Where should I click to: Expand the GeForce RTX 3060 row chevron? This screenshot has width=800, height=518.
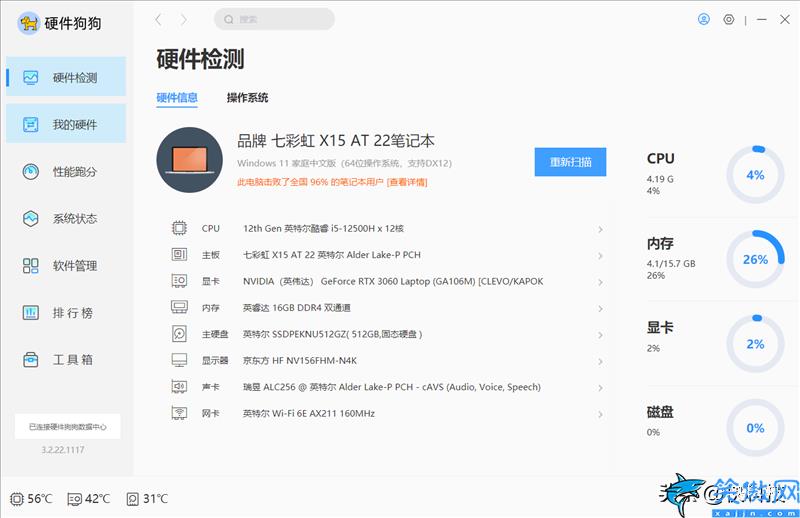click(601, 282)
